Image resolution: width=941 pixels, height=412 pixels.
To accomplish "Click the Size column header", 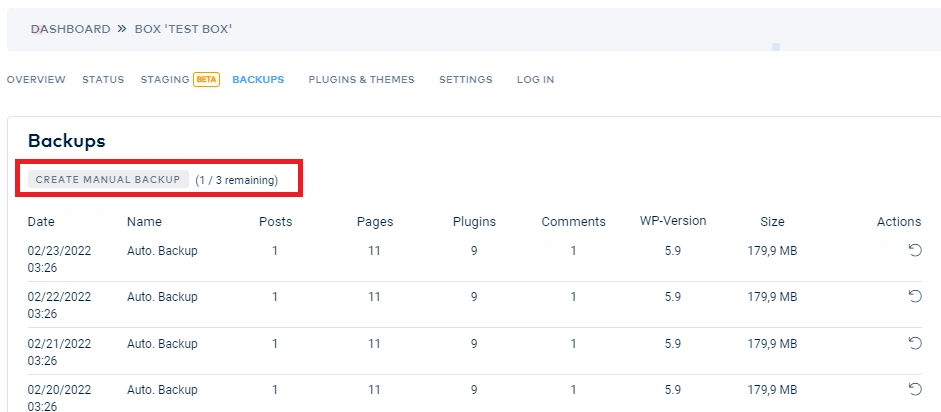I will [771, 222].
